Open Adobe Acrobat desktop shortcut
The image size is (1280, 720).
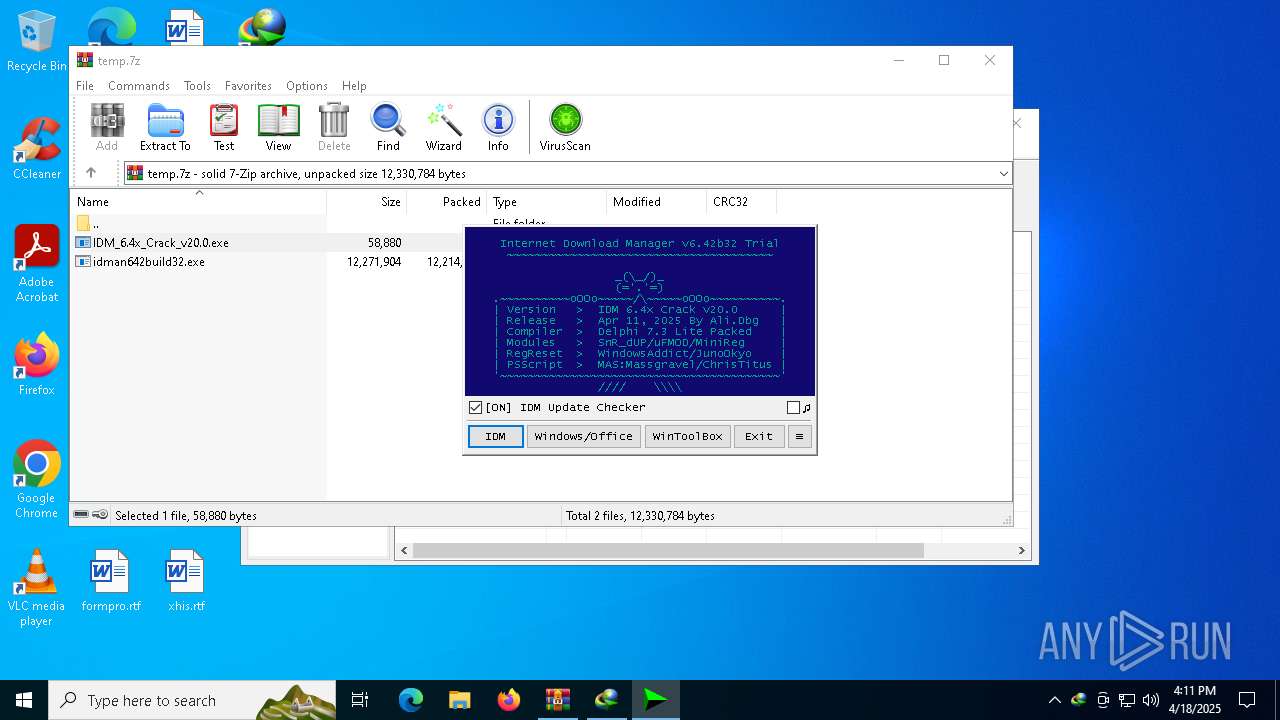[37, 264]
